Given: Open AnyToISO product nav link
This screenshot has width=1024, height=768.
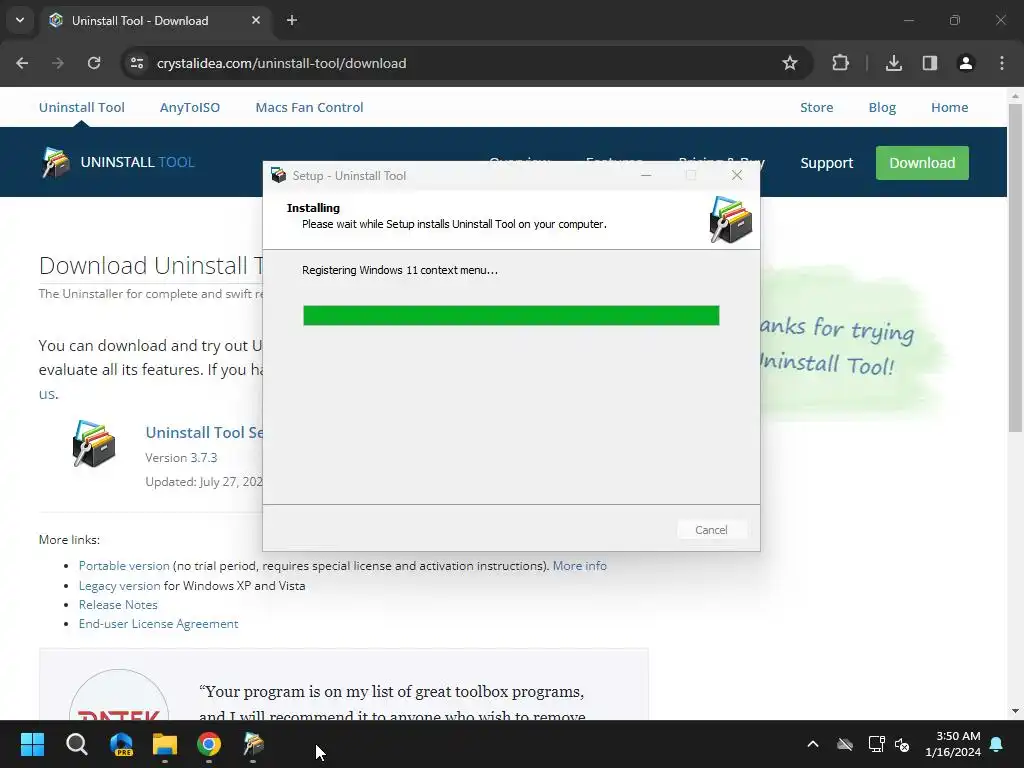Looking at the screenshot, I should pos(190,108).
